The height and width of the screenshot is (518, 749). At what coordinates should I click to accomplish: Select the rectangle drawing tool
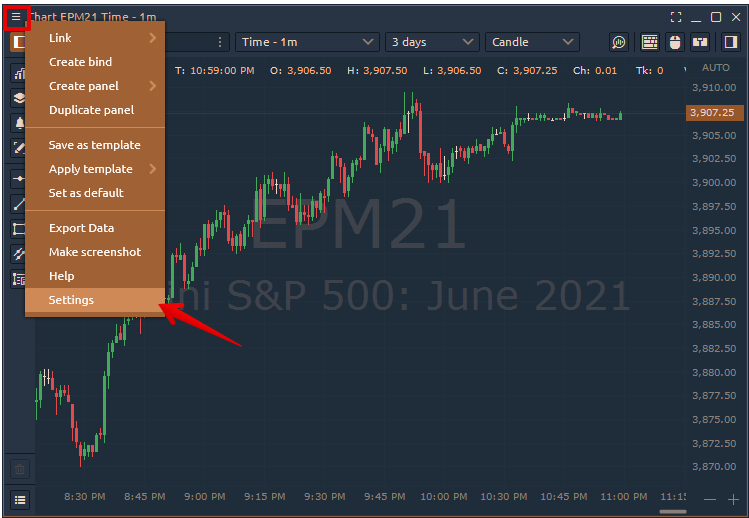[19, 229]
